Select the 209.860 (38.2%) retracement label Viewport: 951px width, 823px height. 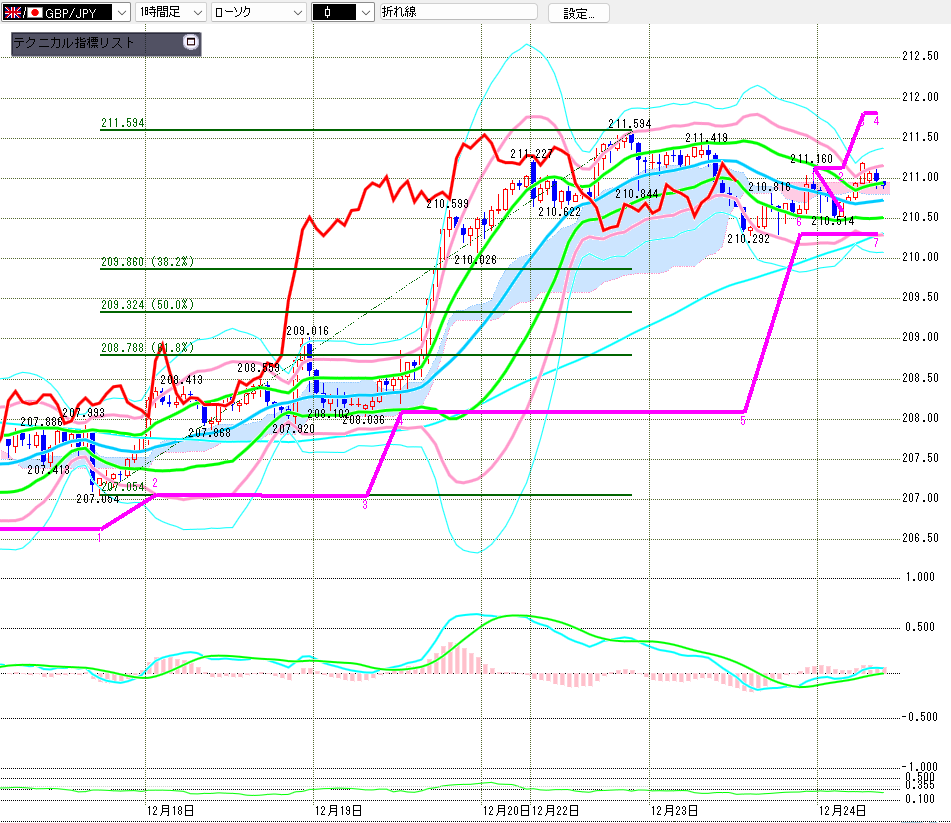147,262
